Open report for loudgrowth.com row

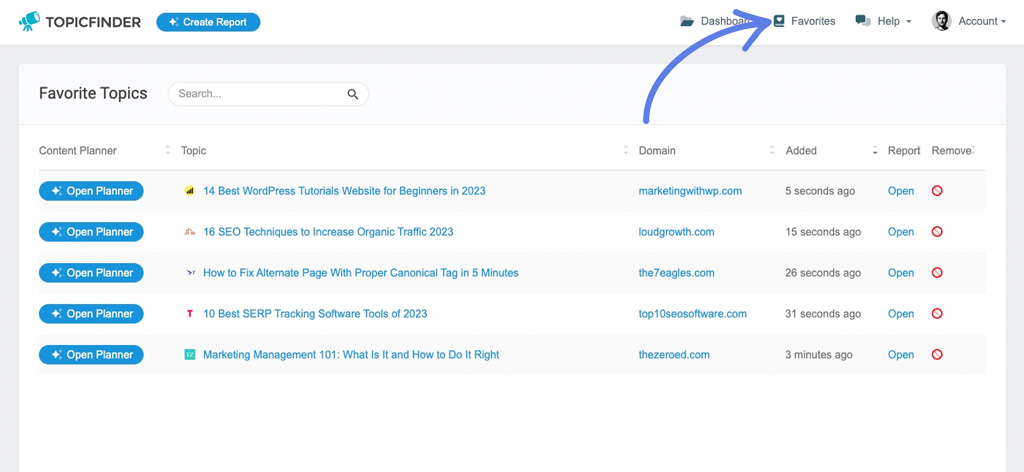pyautogui.click(x=901, y=232)
